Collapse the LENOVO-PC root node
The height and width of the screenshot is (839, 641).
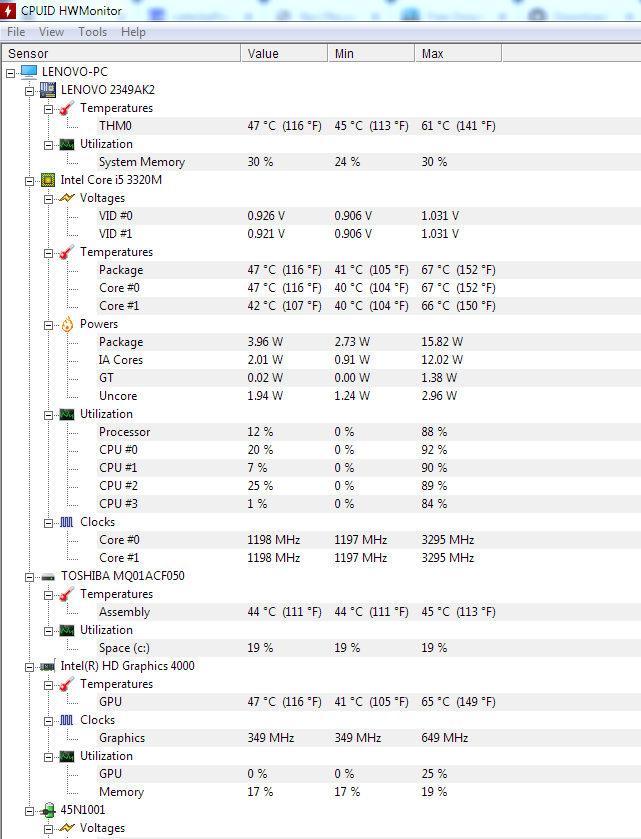click(10, 72)
